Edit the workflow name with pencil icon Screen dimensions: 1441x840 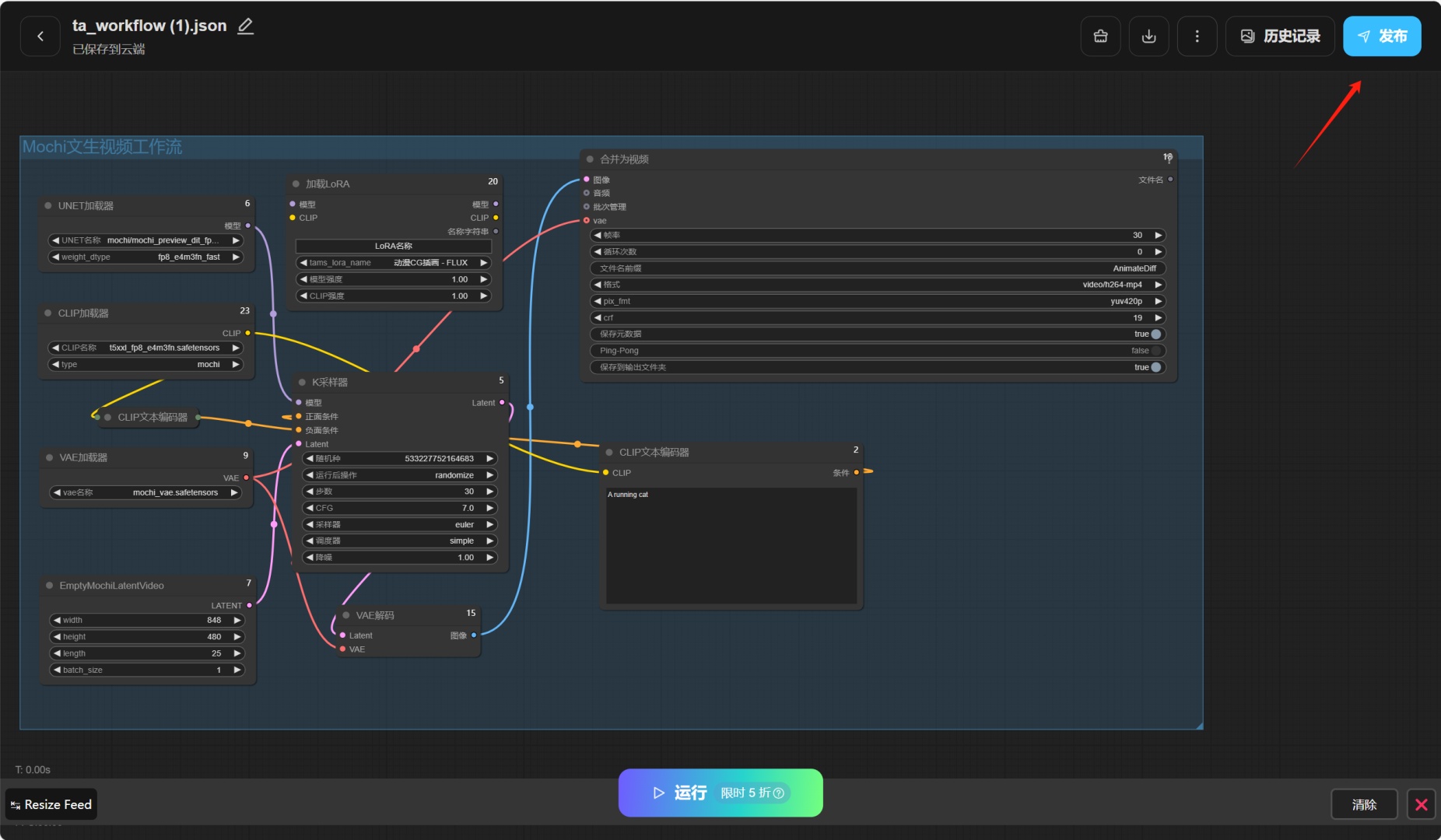246,26
